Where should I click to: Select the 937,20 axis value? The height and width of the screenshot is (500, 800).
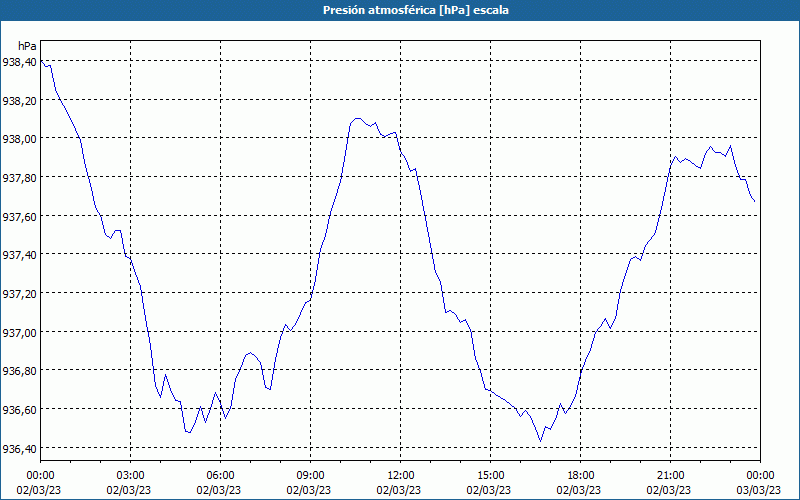19,294
